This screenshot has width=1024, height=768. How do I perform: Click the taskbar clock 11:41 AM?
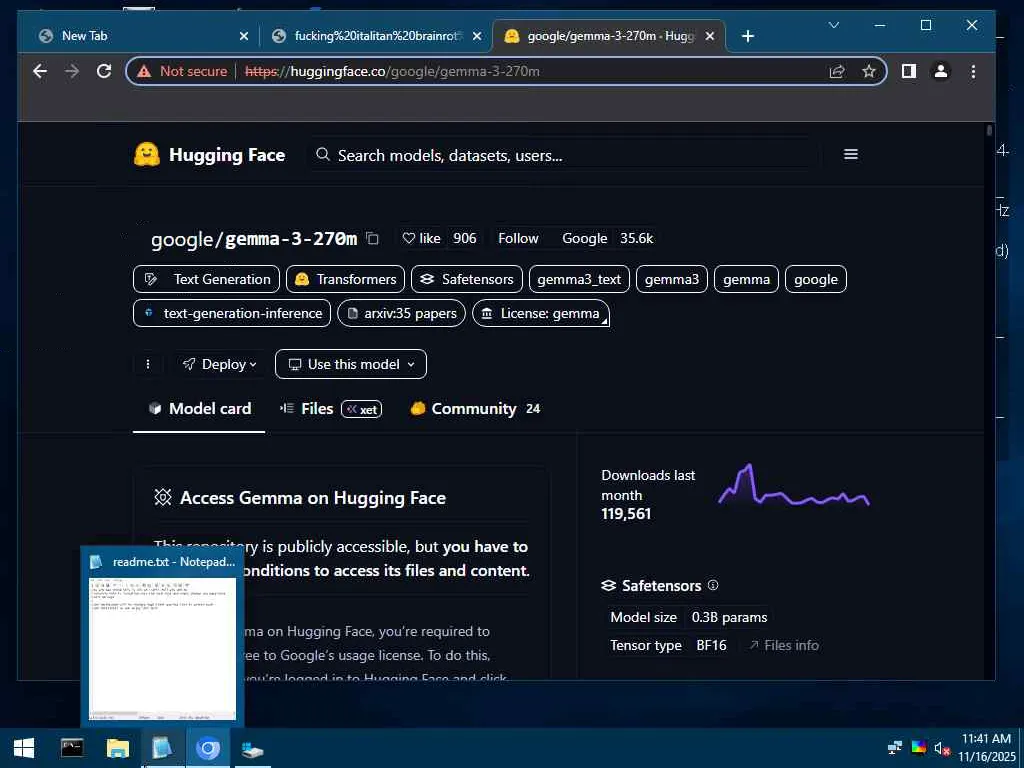(x=986, y=739)
